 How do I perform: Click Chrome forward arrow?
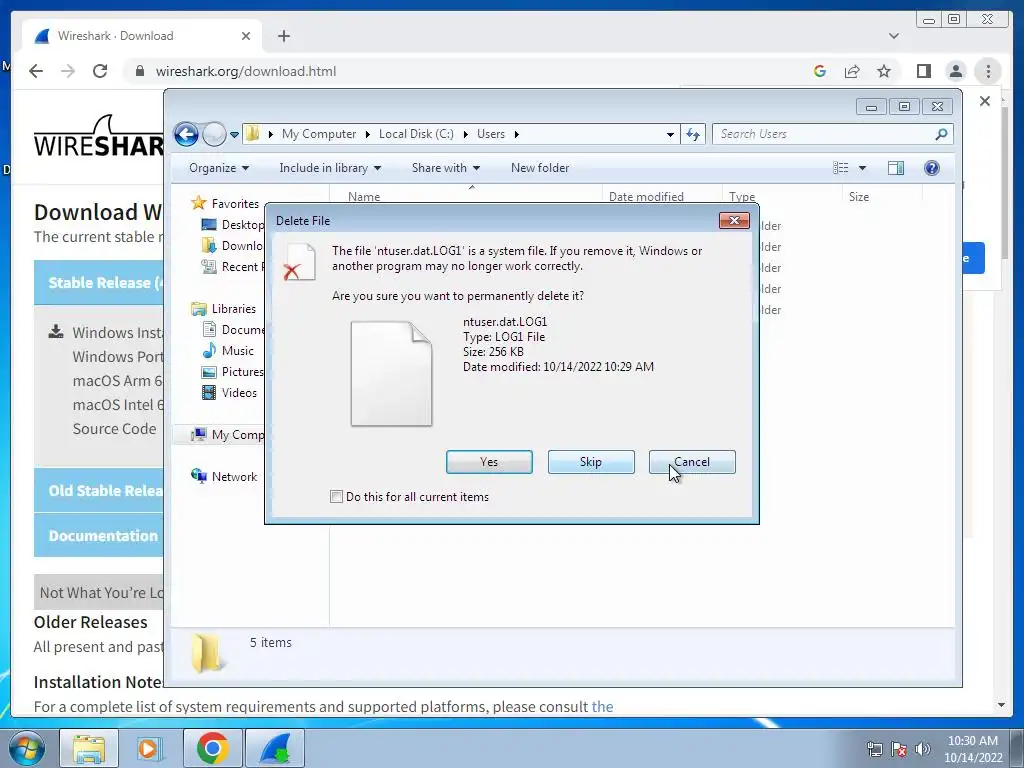tap(68, 71)
